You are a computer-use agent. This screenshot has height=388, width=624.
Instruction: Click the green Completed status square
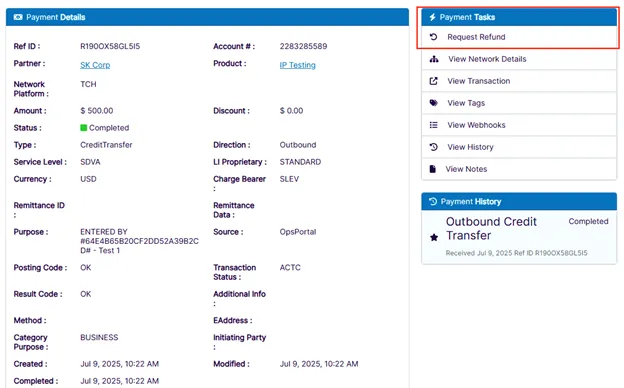[x=84, y=128]
